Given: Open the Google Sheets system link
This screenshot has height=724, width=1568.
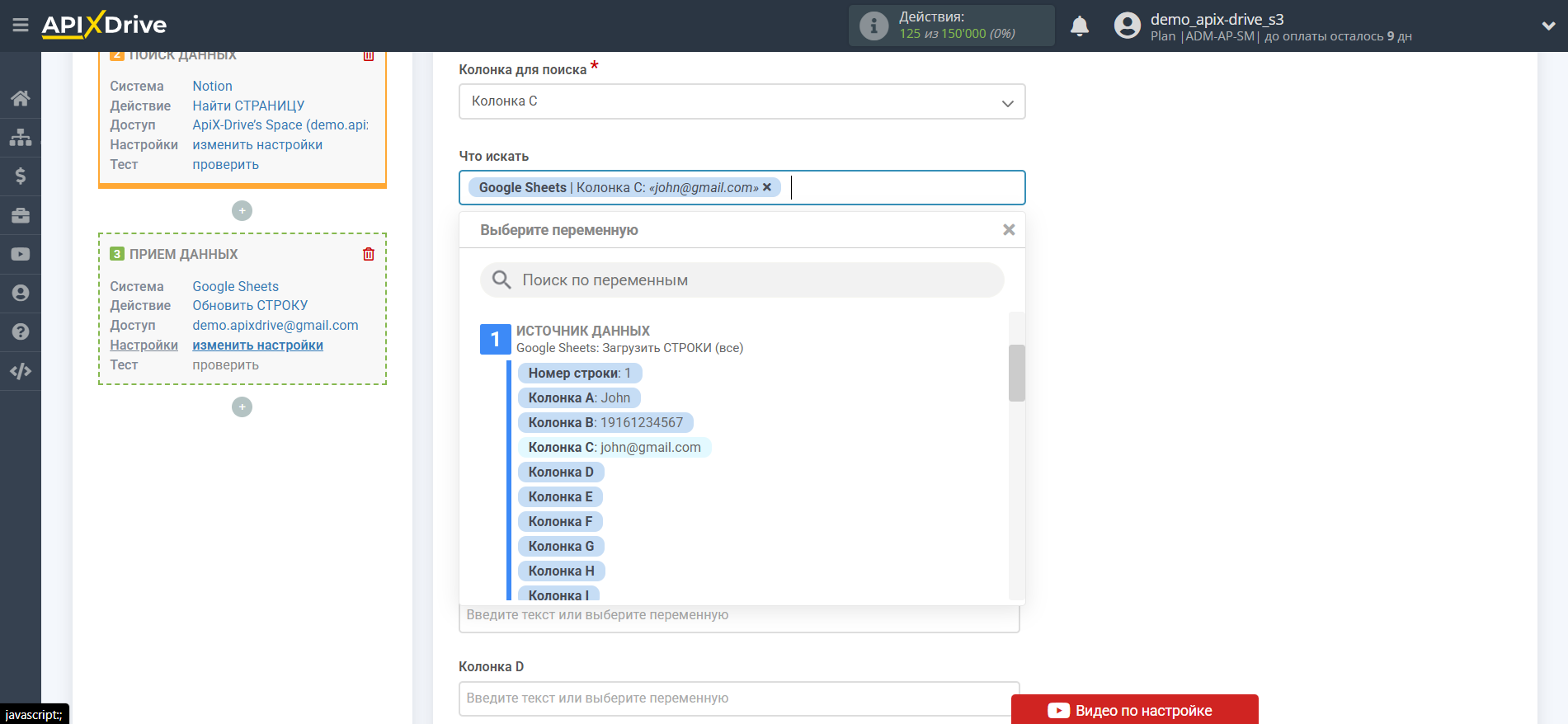Looking at the screenshot, I should tap(236, 286).
